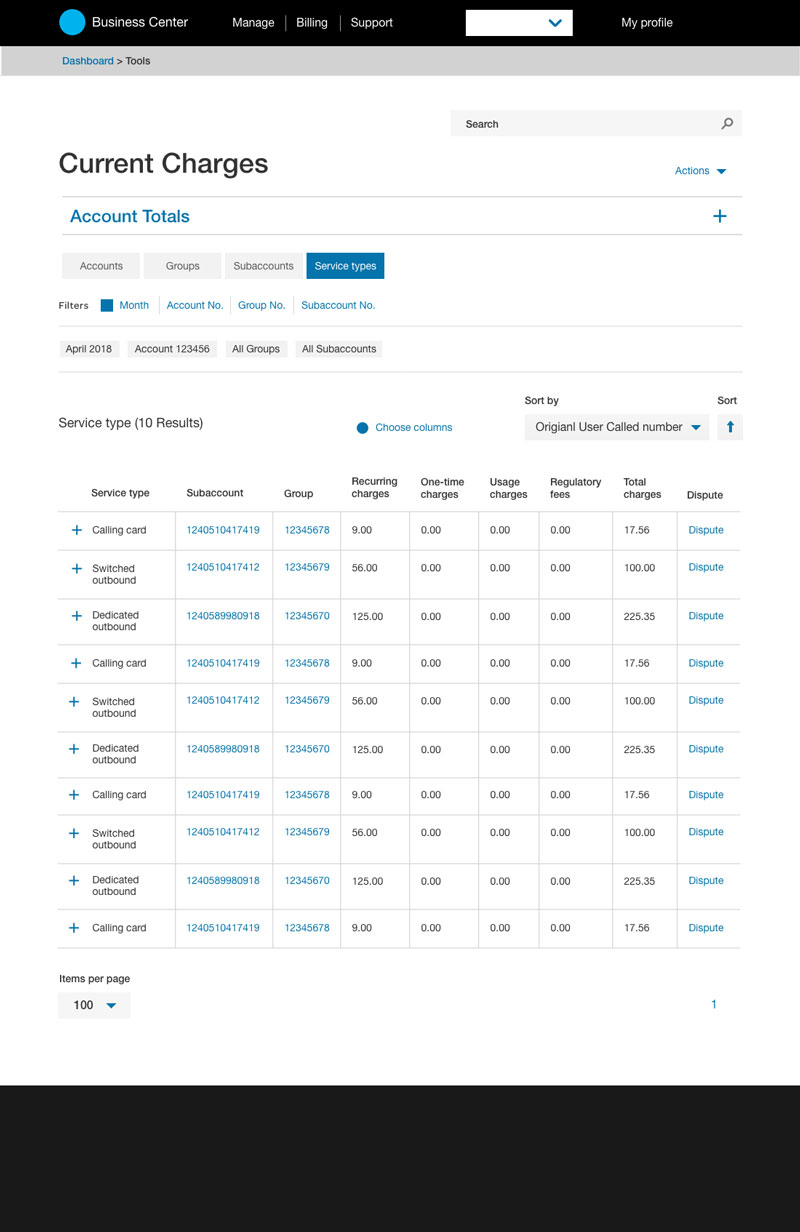Viewport: 800px width, 1232px height.
Task: Click the All Subaccounts filter chip
Action: pyautogui.click(x=339, y=349)
